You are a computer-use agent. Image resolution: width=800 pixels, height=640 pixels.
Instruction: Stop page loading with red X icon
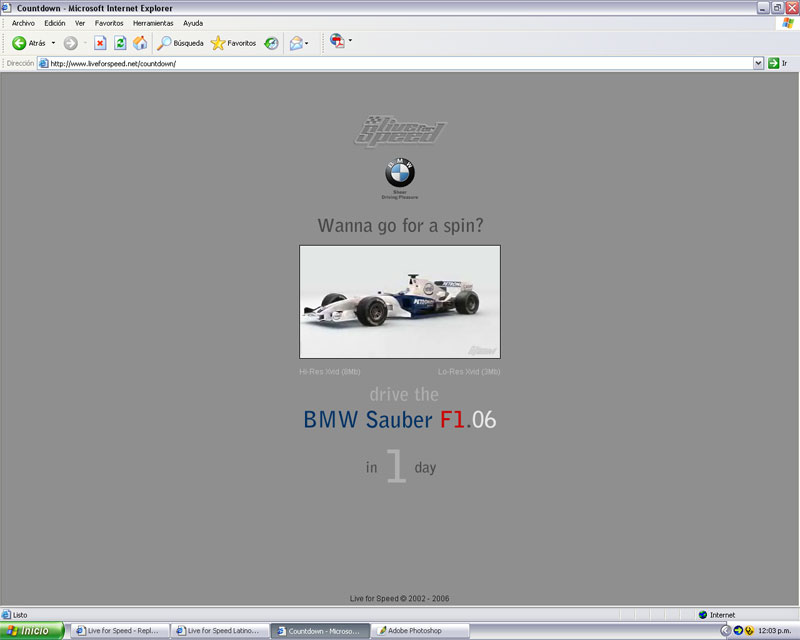(100, 43)
